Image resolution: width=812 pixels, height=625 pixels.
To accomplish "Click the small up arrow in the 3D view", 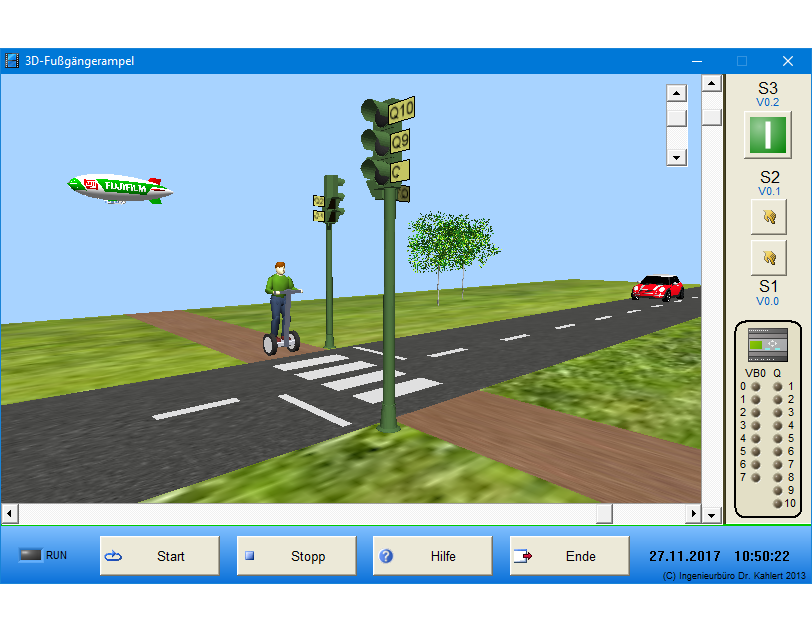I will [x=677, y=94].
